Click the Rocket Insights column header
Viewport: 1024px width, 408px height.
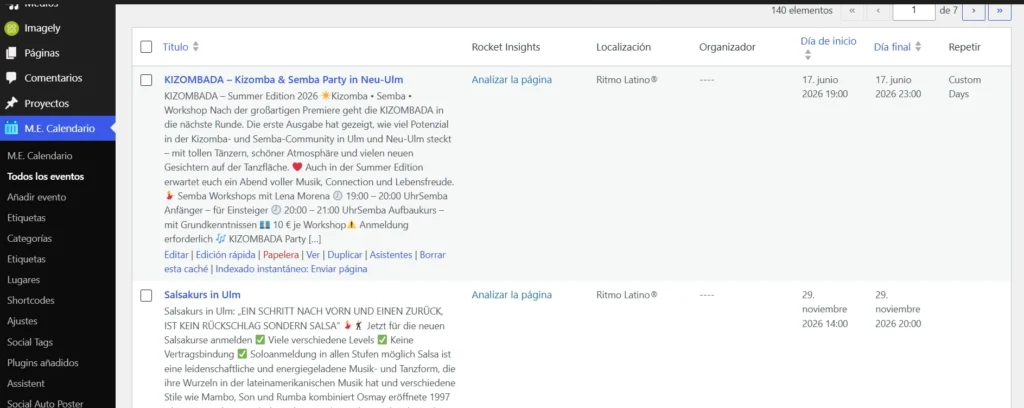click(x=505, y=47)
